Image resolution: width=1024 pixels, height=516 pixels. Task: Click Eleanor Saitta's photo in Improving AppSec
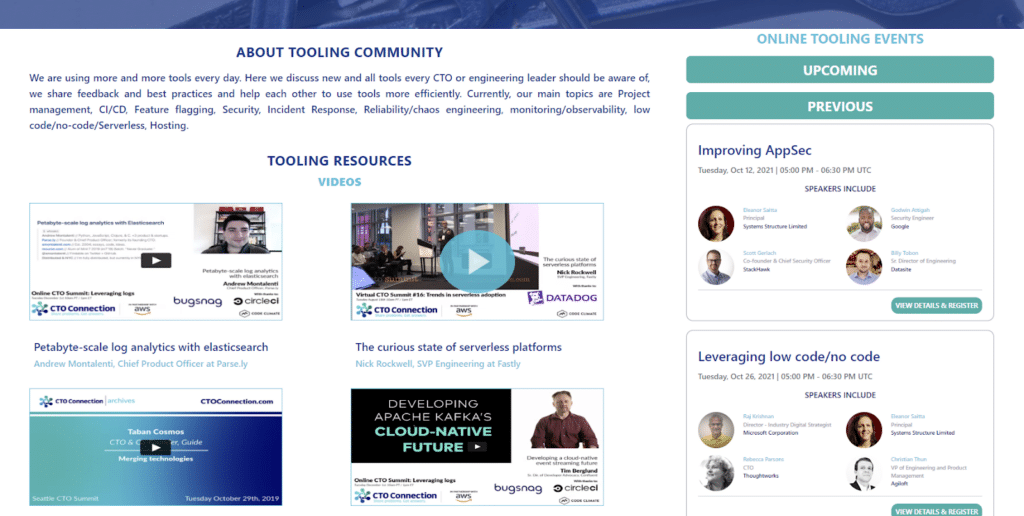tap(716, 223)
